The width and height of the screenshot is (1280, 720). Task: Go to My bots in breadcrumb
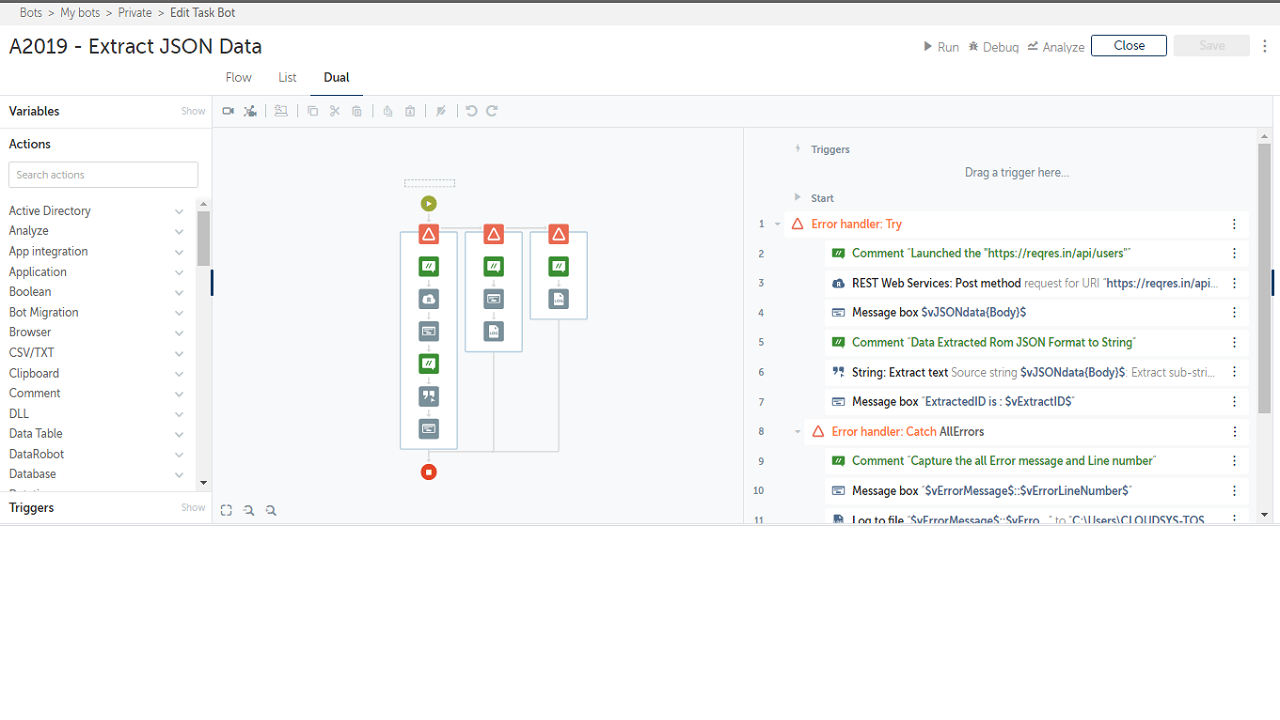pyautogui.click(x=80, y=13)
